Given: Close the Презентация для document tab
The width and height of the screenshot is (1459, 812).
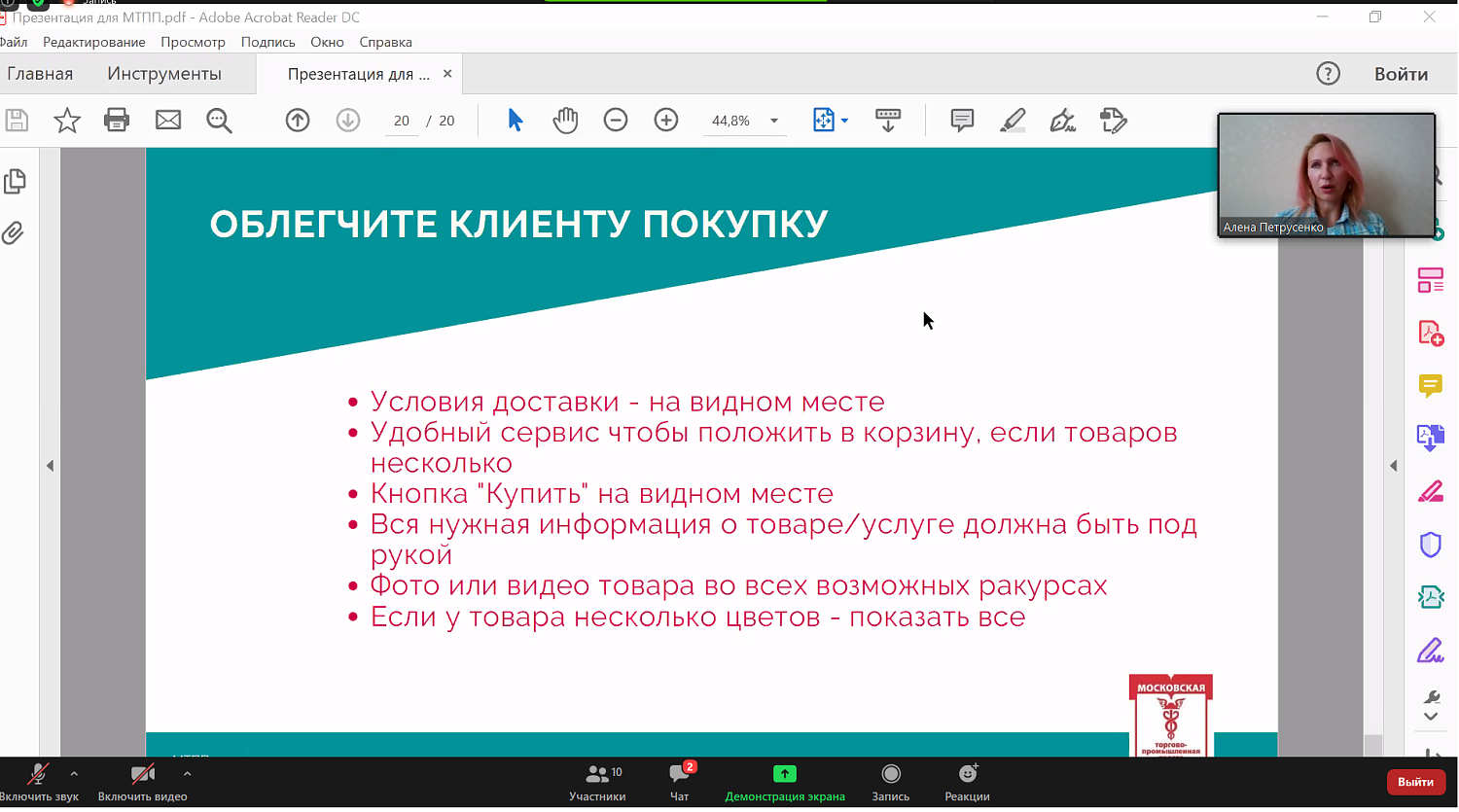Looking at the screenshot, I should pyautogui.click(x=447, y=74).
